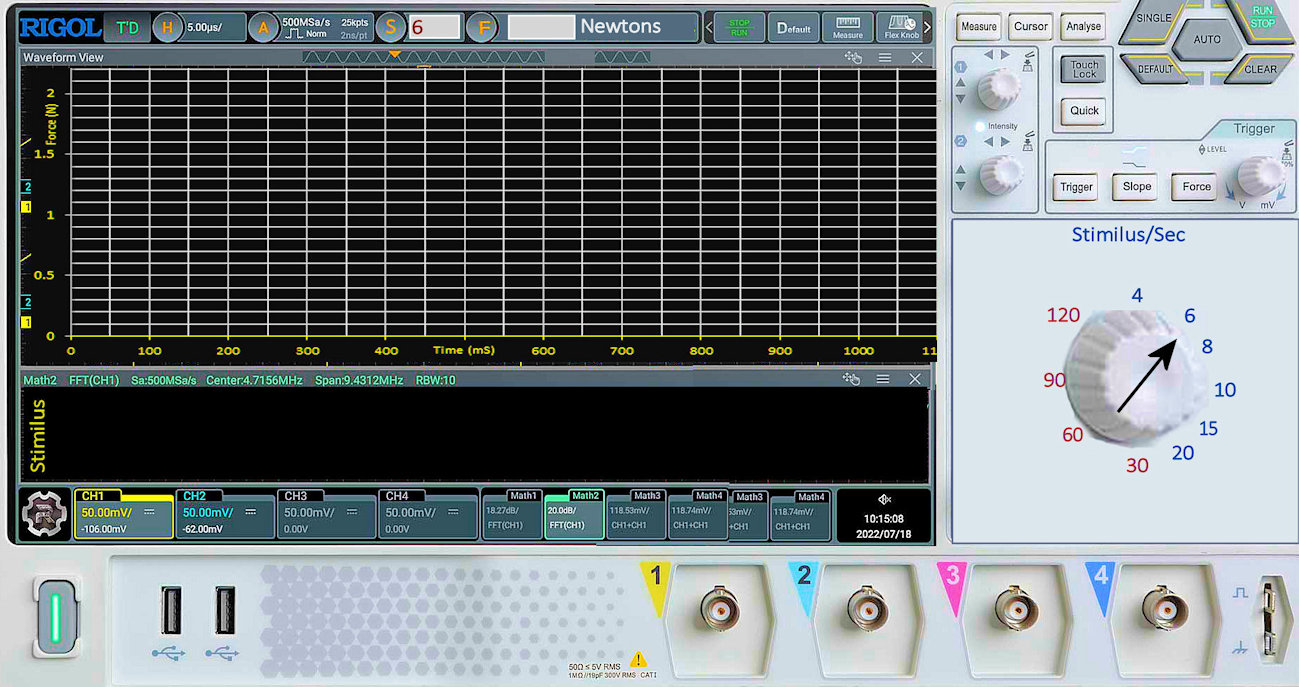1299x687 pixels.
Task: Tap the orange H horizontal timebase icon
Action: (167, 27)
